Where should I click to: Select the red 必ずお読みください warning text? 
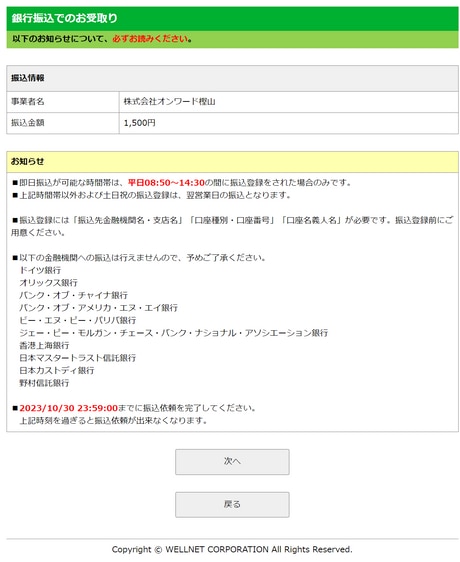(x=150, y=39)
